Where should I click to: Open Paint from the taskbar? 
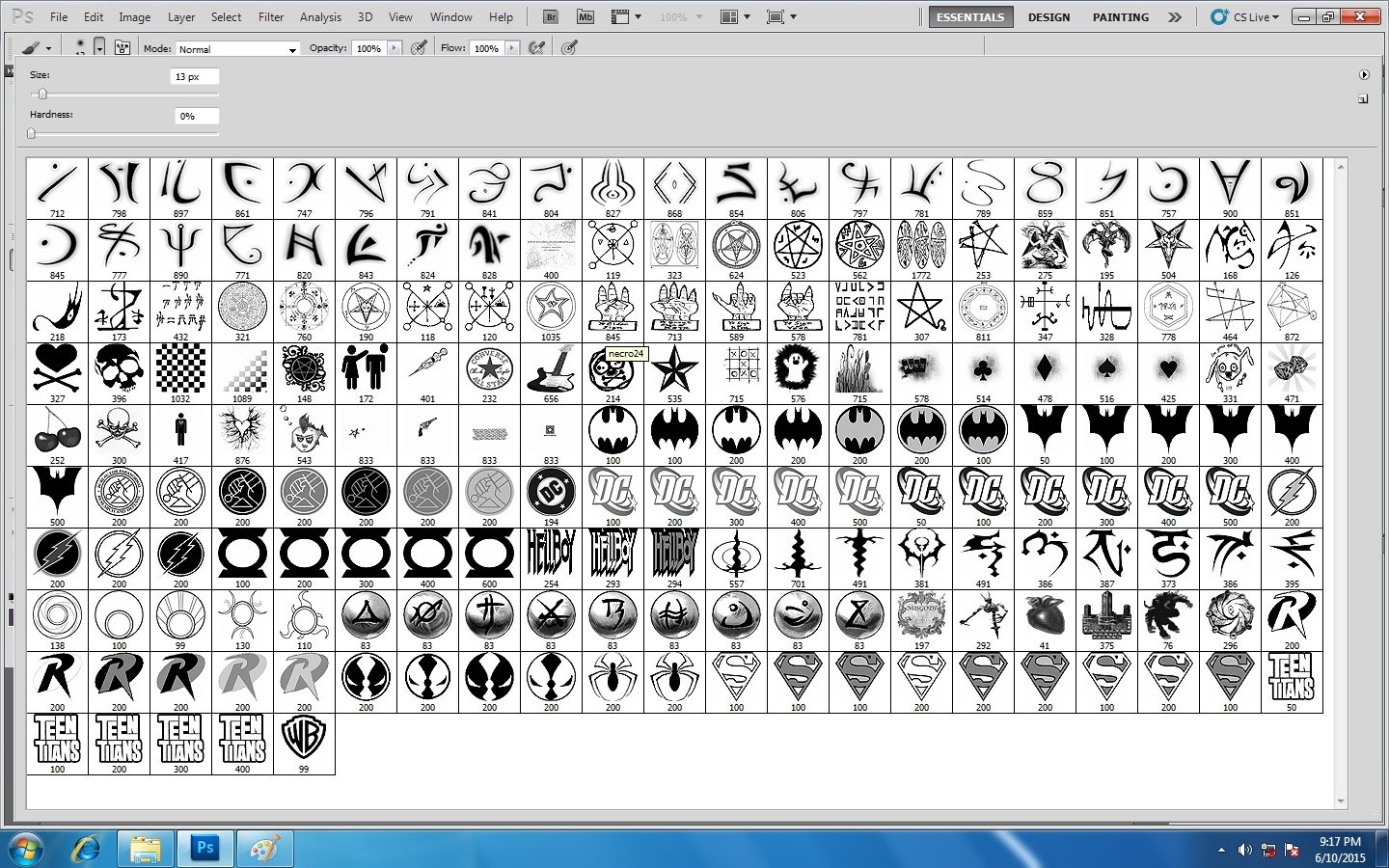coord(264,850)
